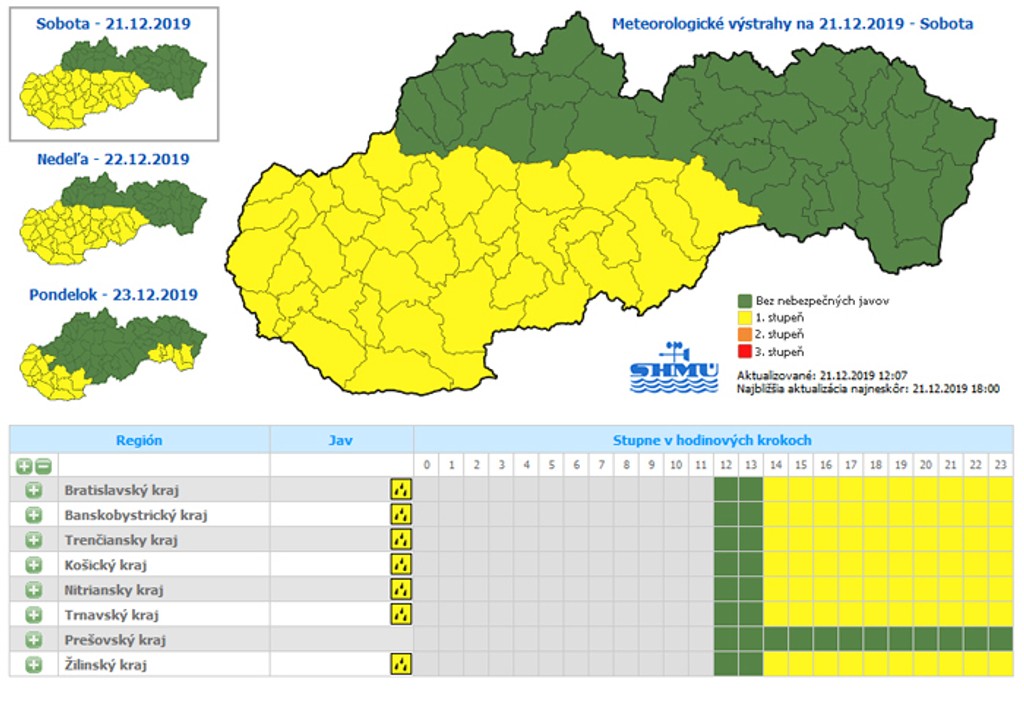Screen dimensions: 1024x717
Task: Click the green expand-all plus icon in header row
Action: coord(24,466)
